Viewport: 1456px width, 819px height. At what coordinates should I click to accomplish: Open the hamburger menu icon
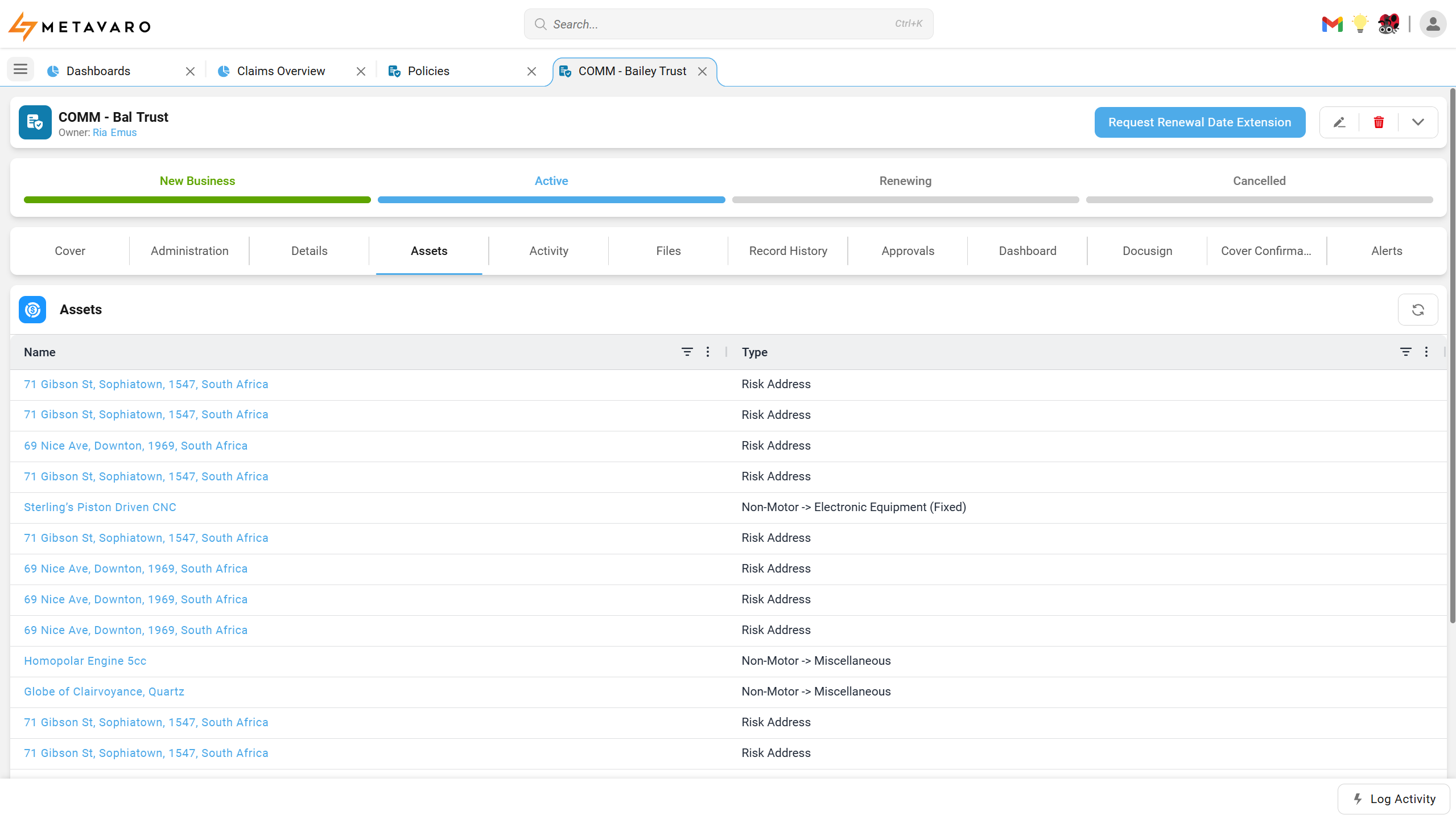[20, 69]
